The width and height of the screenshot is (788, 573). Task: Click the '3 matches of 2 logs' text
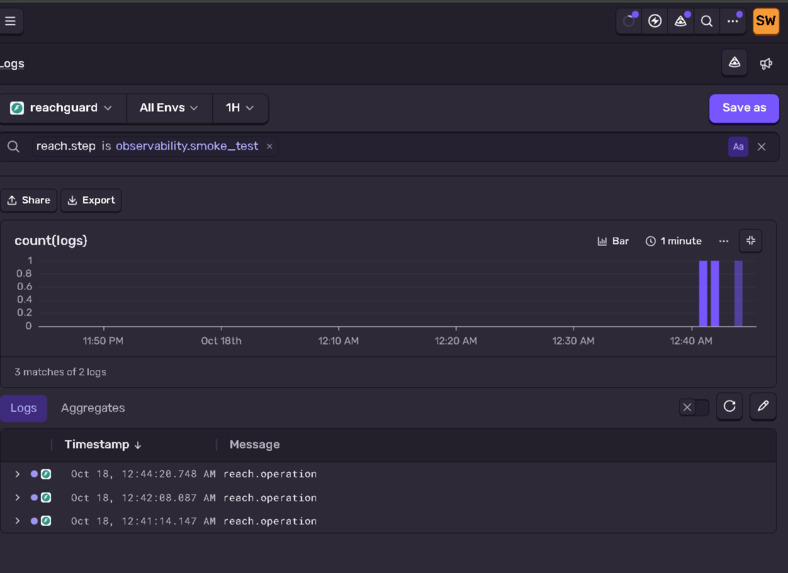tap(60, 372)
